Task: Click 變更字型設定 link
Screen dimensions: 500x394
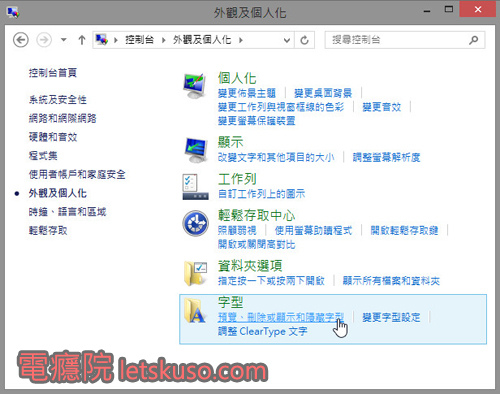Action: pyautogui.click(x=391, y=317)
